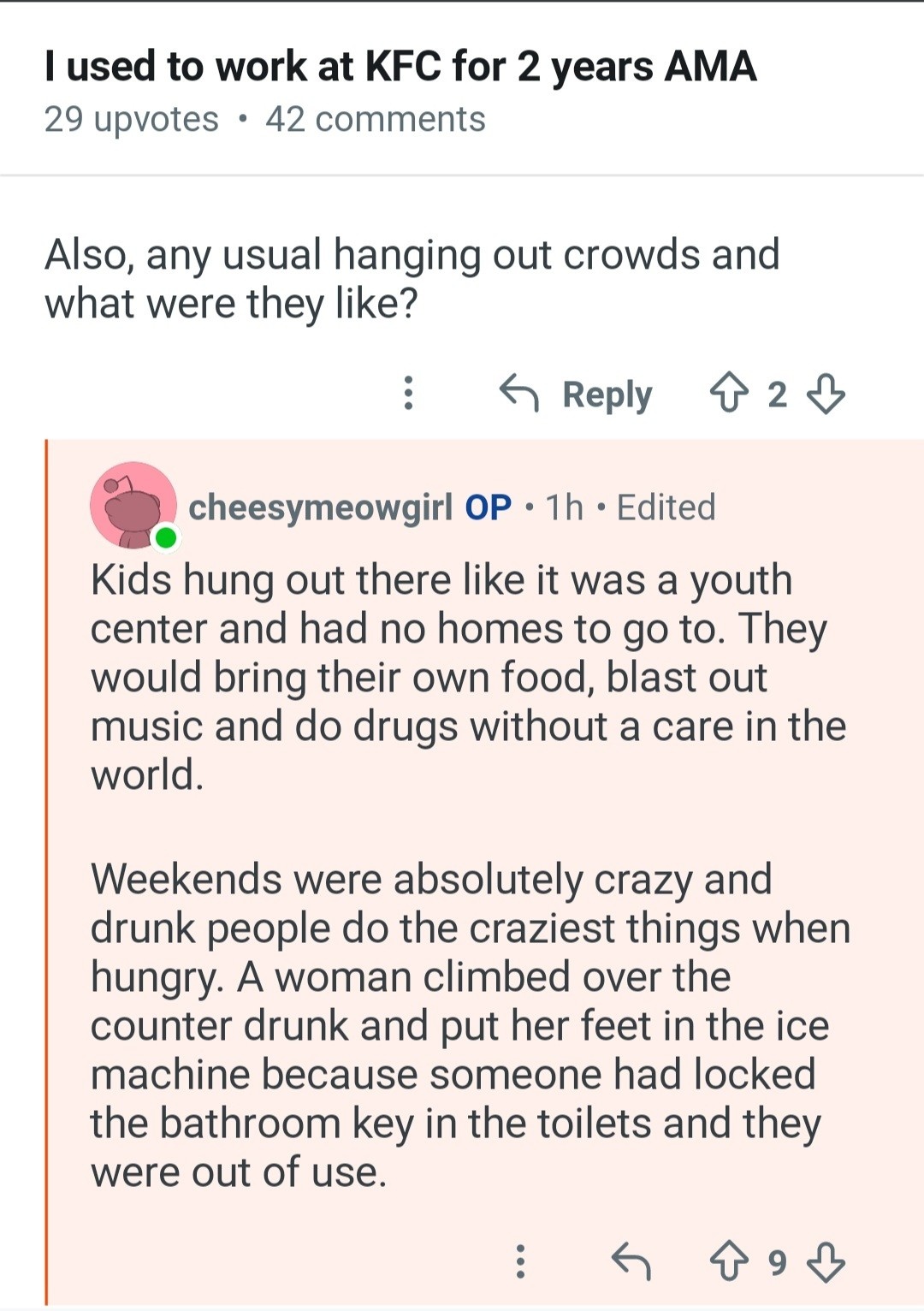Upvote the comment with score 2
Screen dimensions: 924x1311
point(728,394)
